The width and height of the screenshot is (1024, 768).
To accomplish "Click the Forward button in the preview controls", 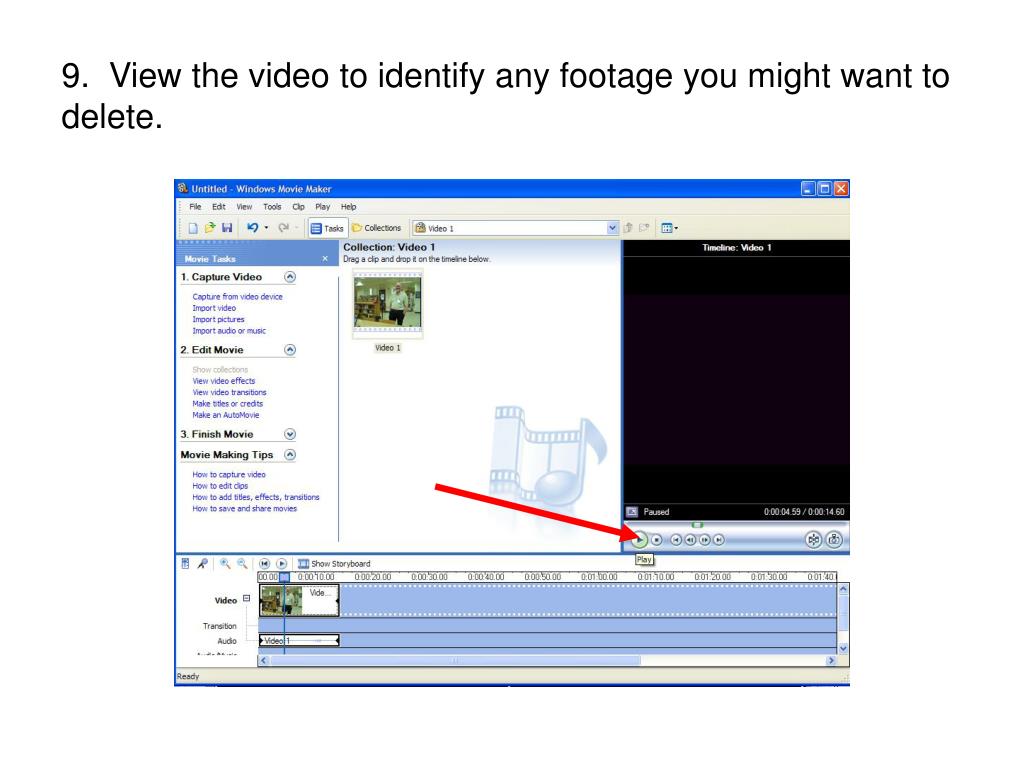I will 718,539.
